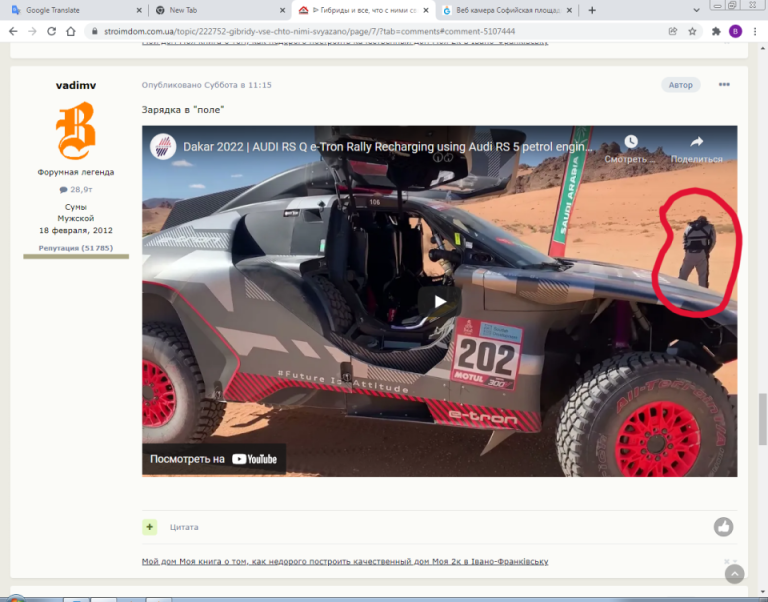The height and width of the screenshot is (602, 768).
Task: Open the tab search dropdown
Action: pyautogui.click(x=696, y=10)
